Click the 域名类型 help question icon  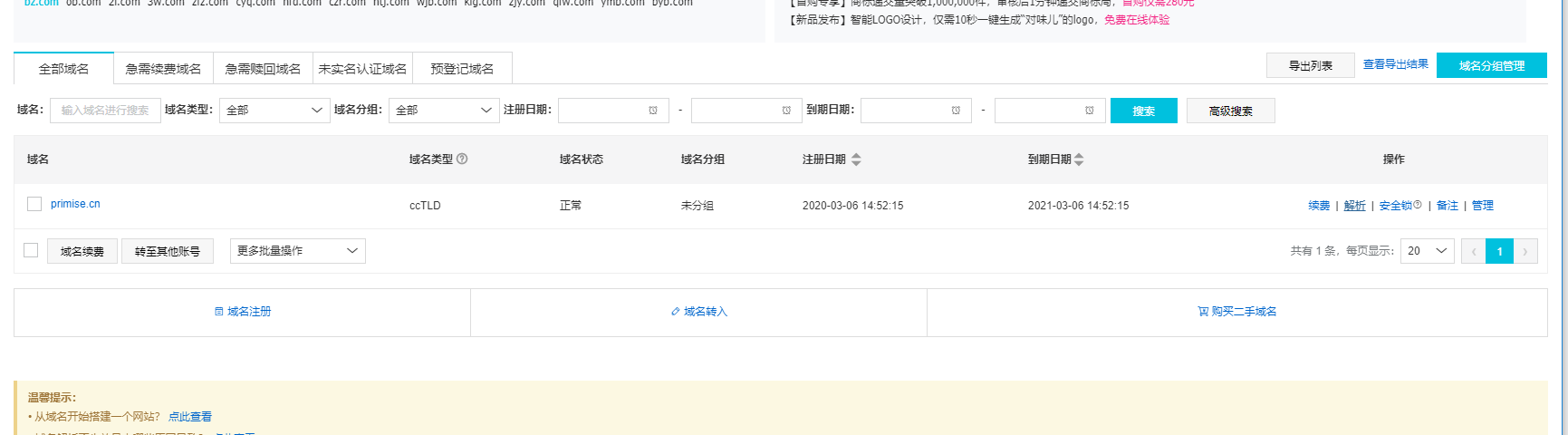462,159
